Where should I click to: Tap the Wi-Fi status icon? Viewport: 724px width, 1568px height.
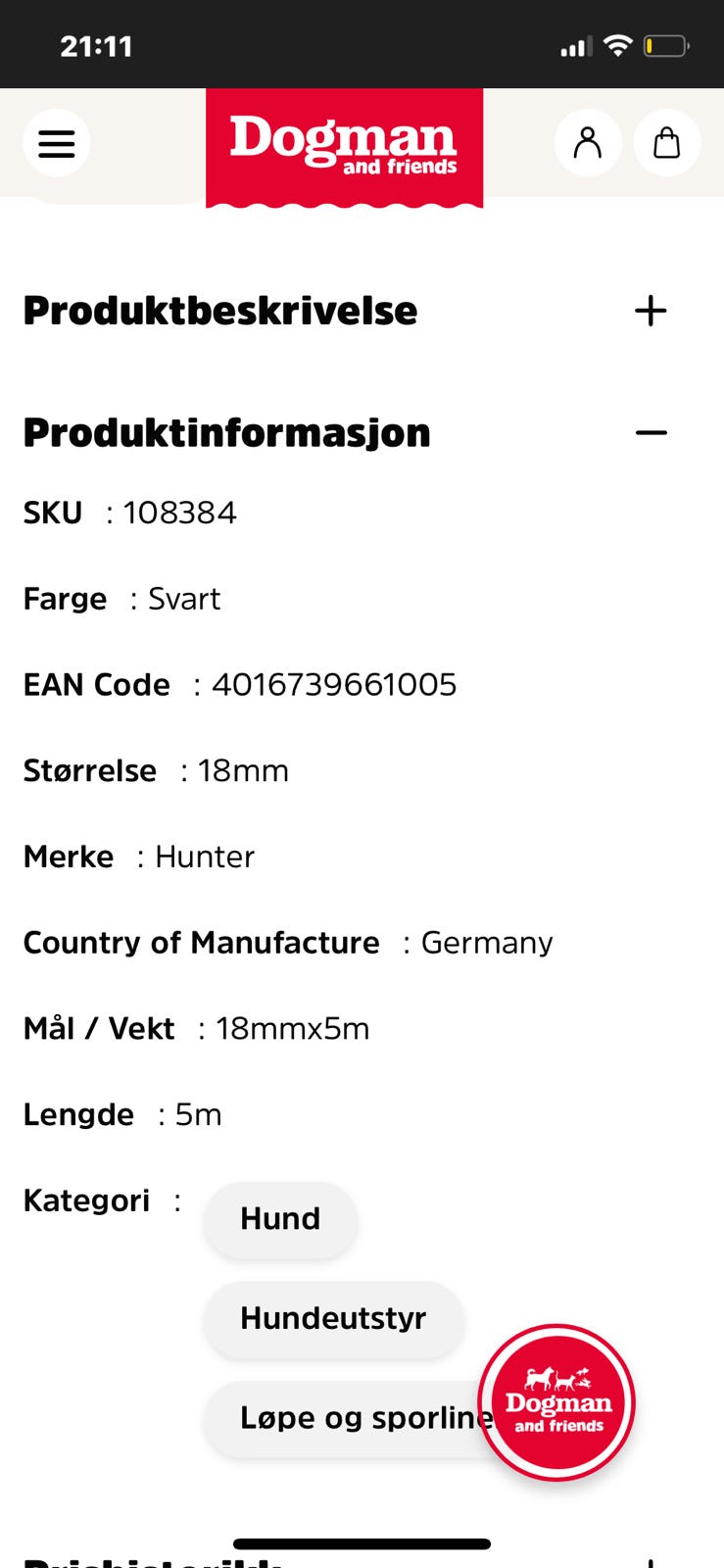pyautogui.click(x=618, y=45)
